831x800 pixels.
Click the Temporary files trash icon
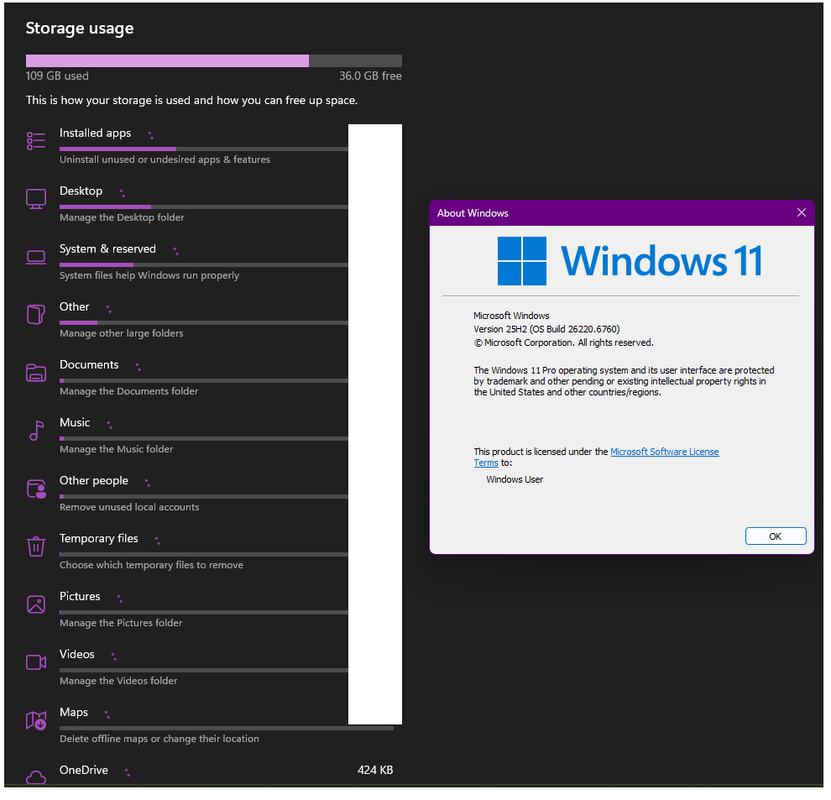(36, 547)
